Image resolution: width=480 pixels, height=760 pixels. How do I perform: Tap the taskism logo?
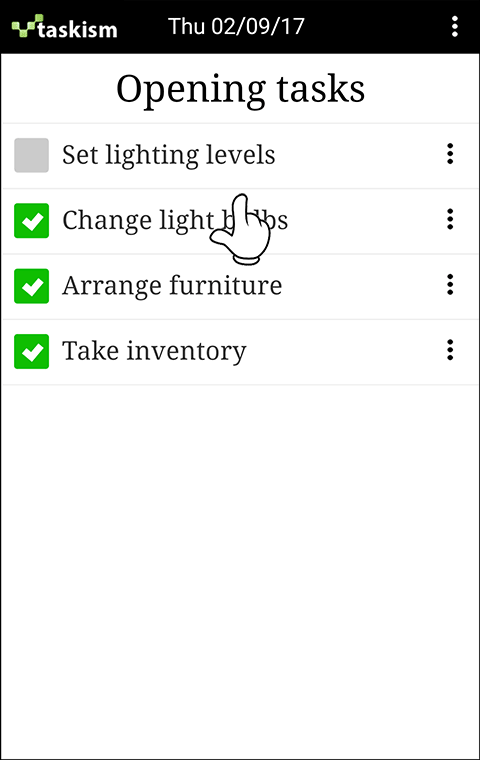click(64, 27)
